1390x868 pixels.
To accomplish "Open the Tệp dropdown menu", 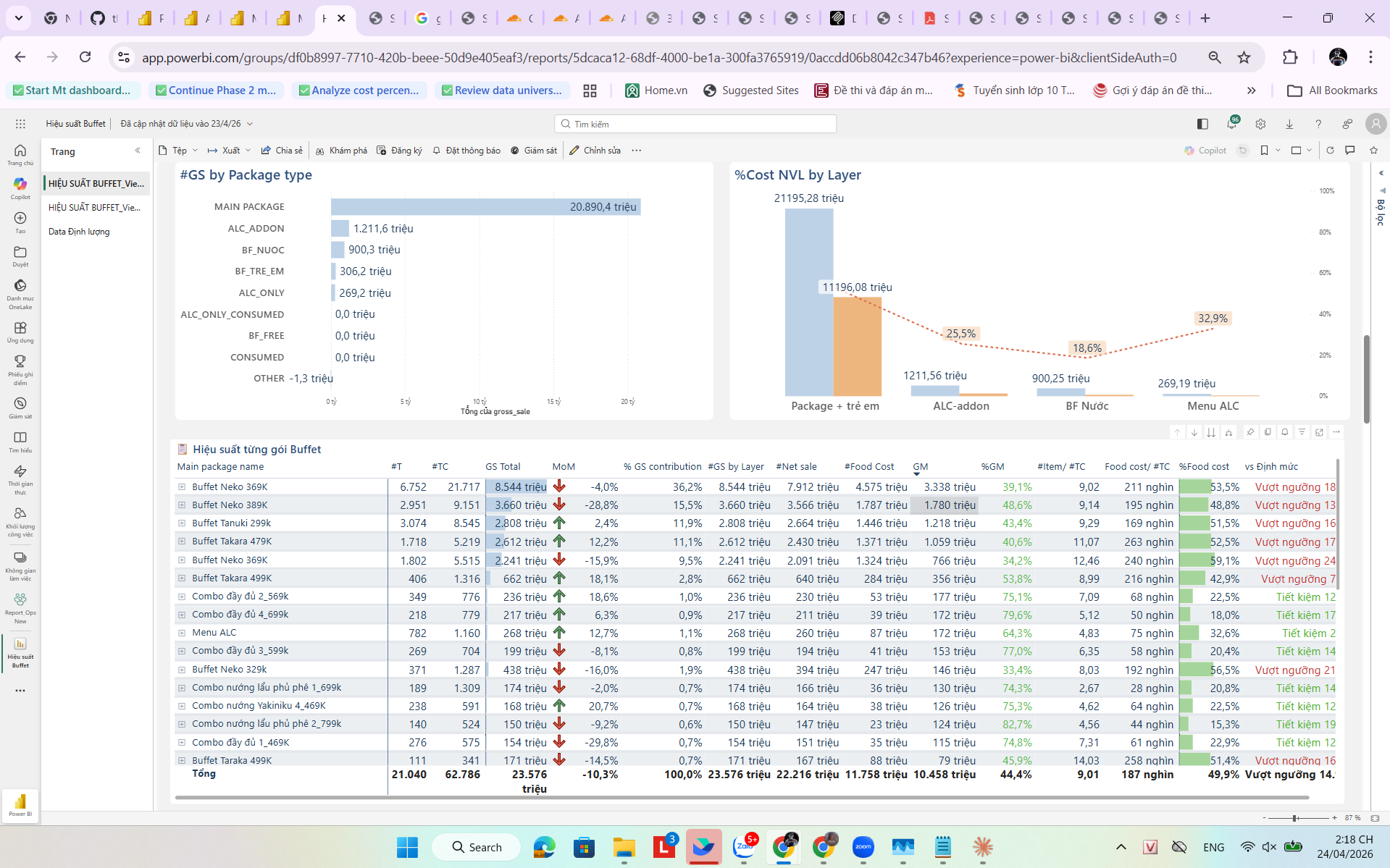I will (178, 151).
